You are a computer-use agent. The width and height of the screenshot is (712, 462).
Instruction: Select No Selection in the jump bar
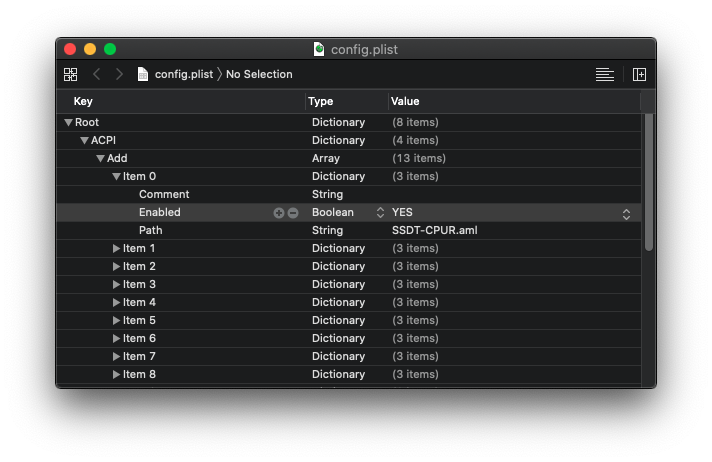[259, 74]
